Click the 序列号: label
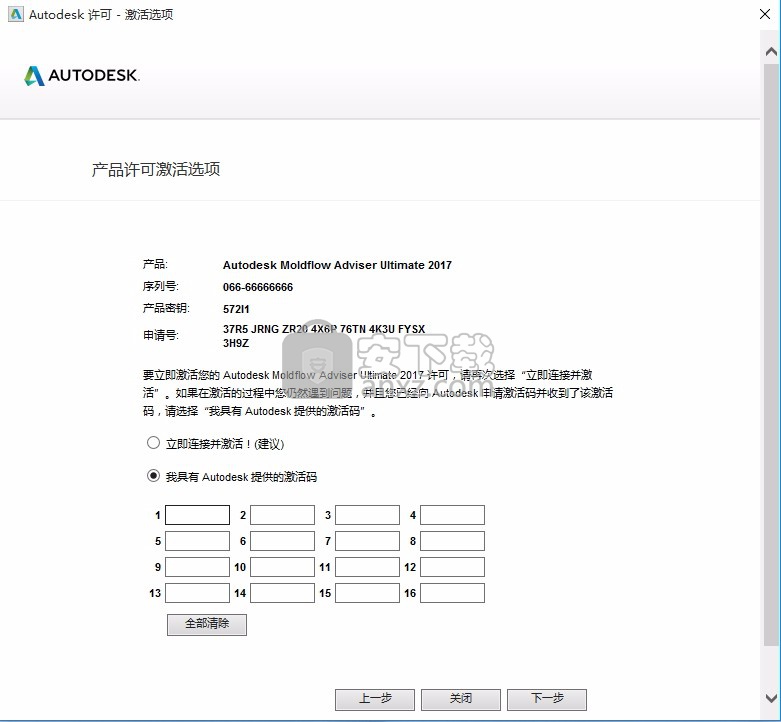The height and width of the screenshot is (722, 781). [161, 286]
